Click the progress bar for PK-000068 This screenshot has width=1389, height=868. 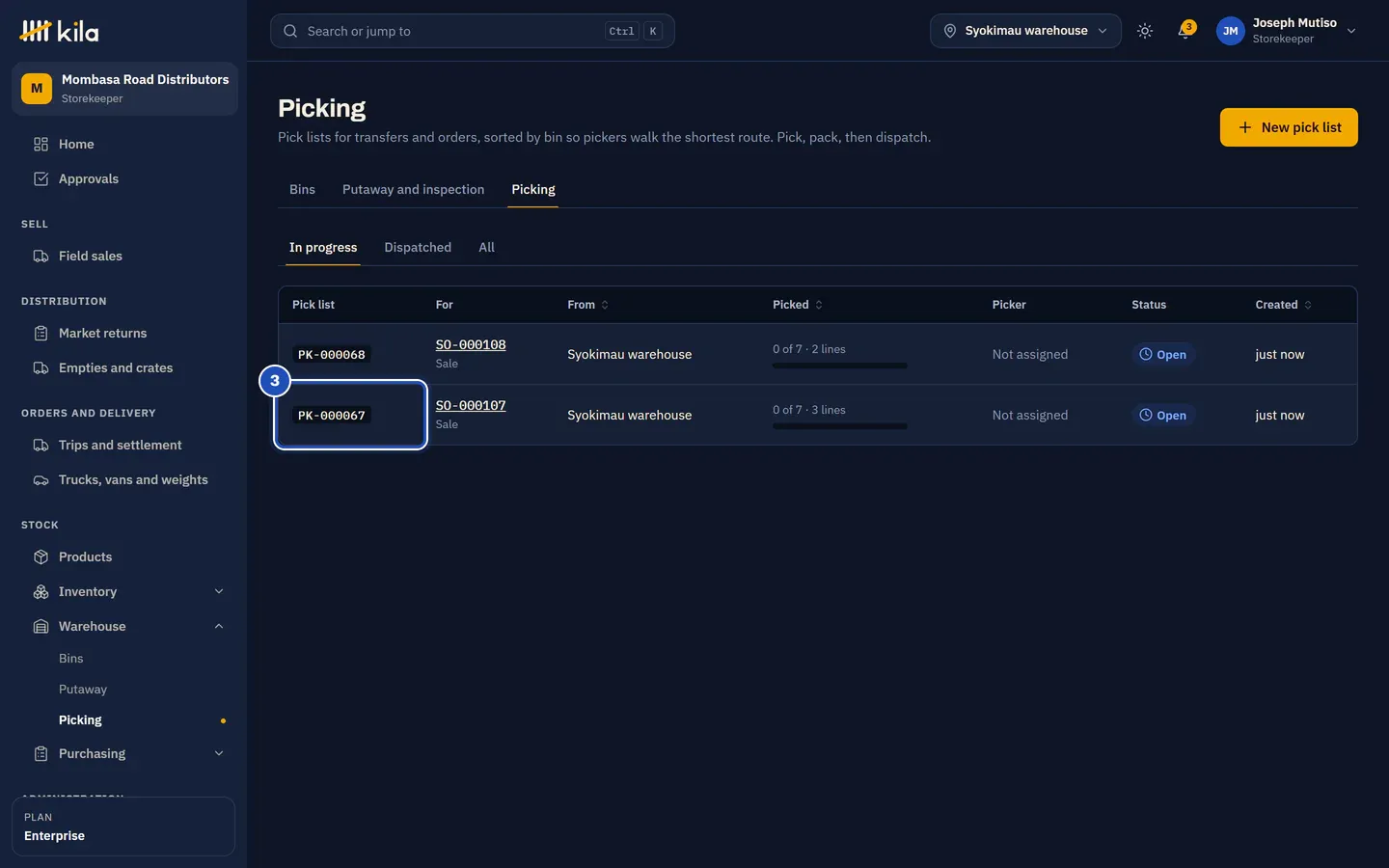[840, 366]
